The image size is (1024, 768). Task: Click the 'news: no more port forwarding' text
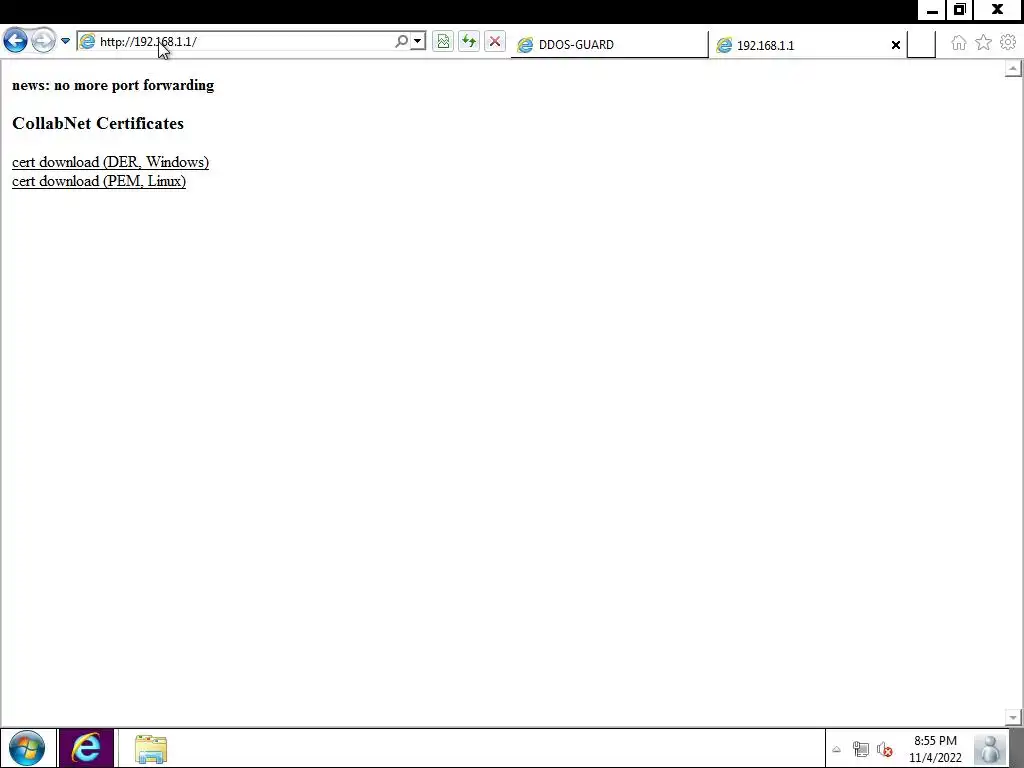[113, 85]
